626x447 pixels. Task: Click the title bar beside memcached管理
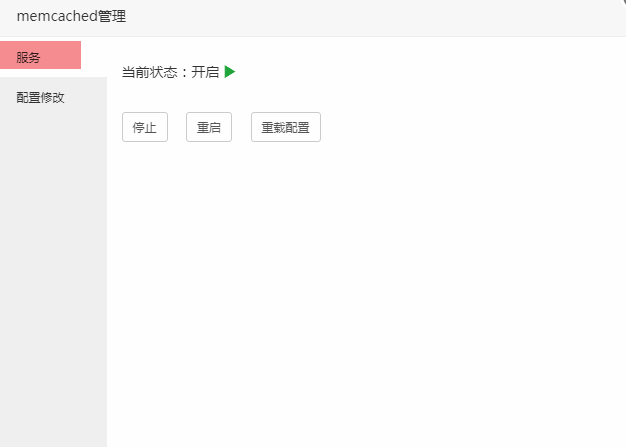pyautogui.click(x=359, y=18)
